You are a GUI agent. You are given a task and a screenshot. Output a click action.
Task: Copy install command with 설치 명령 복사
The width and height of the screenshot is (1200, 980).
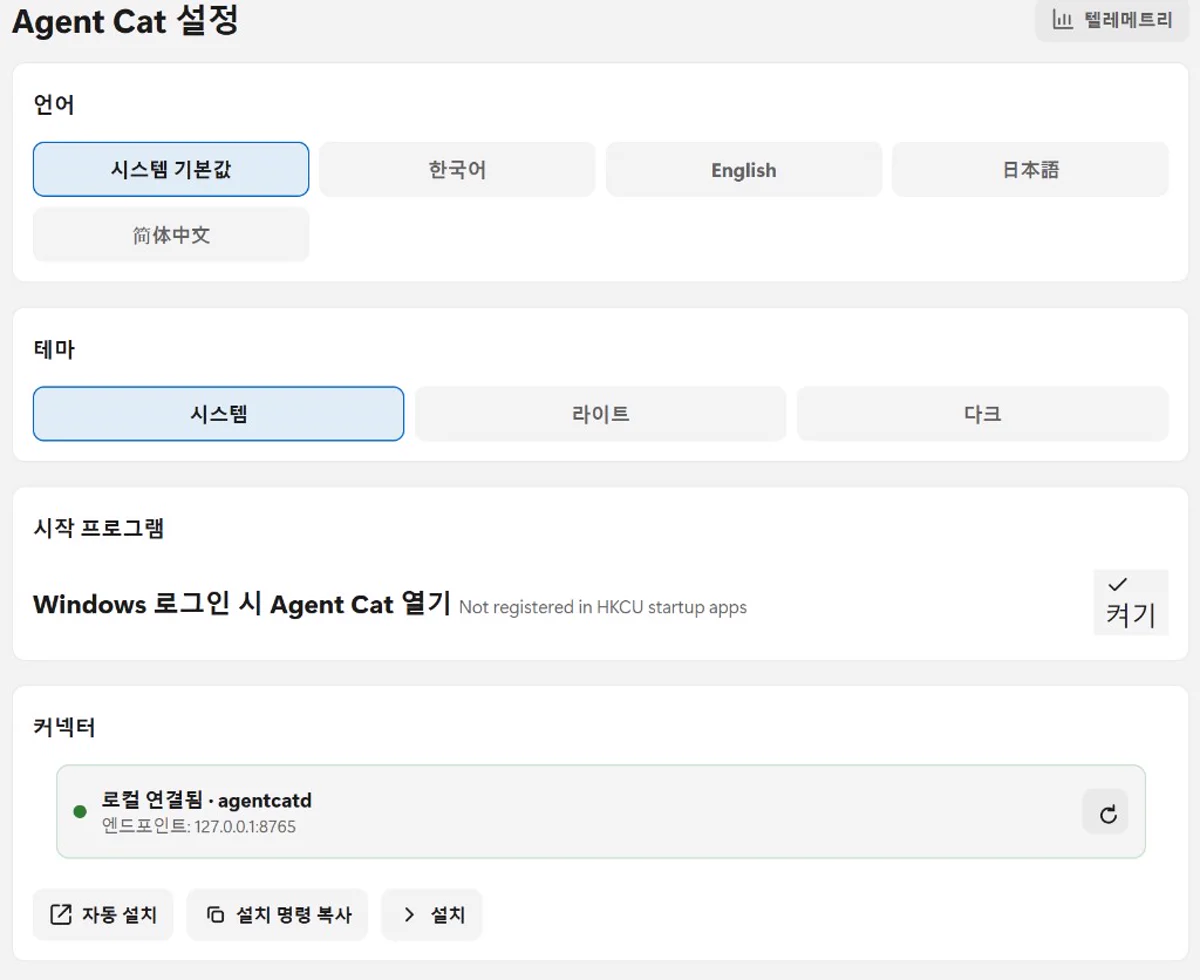277,915
